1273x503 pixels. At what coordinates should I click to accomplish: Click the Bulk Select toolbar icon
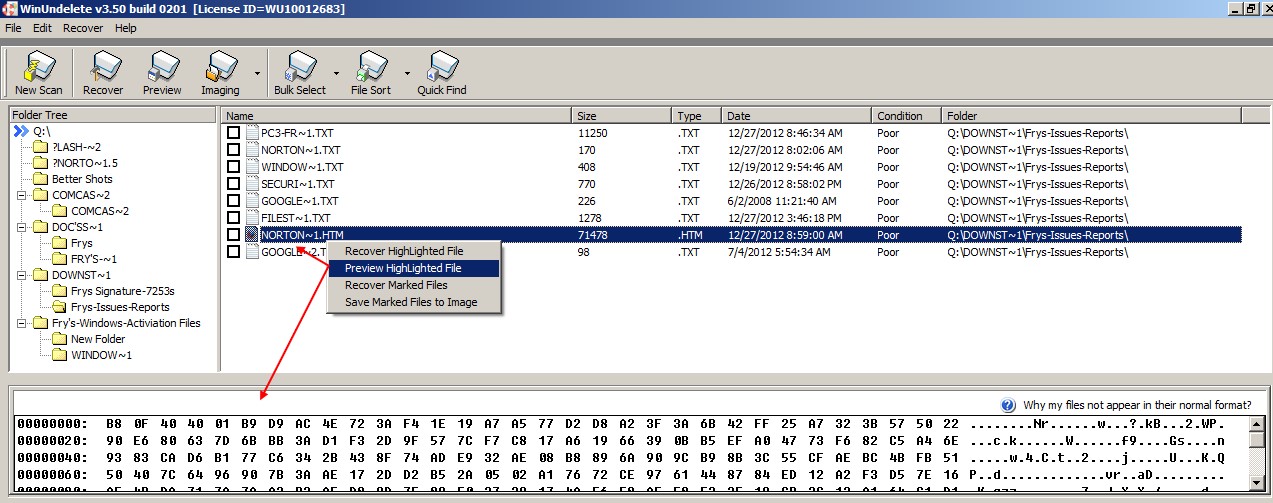[x=299, y=71]
